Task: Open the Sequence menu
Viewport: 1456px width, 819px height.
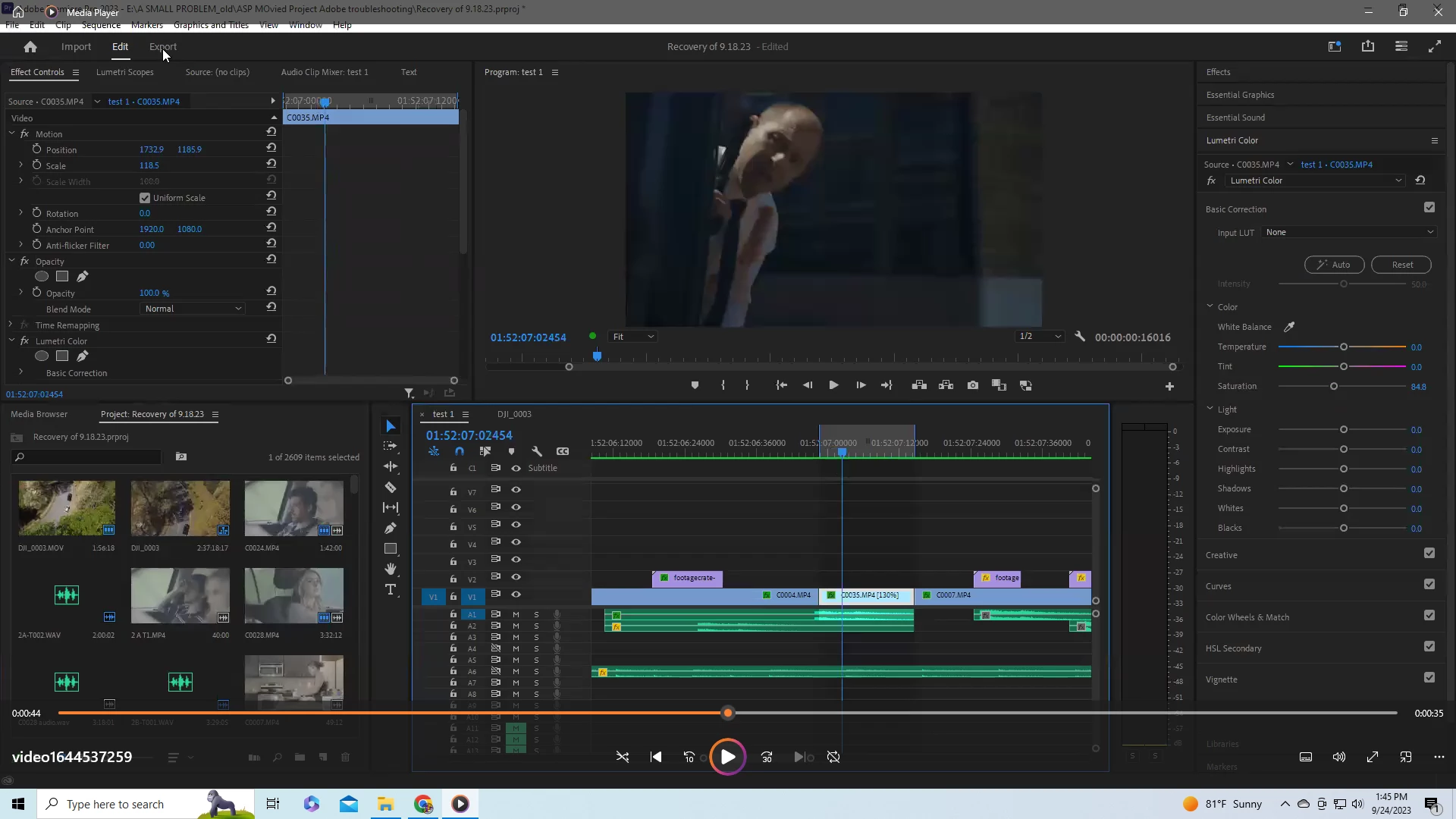Action: tap(101, 25)
